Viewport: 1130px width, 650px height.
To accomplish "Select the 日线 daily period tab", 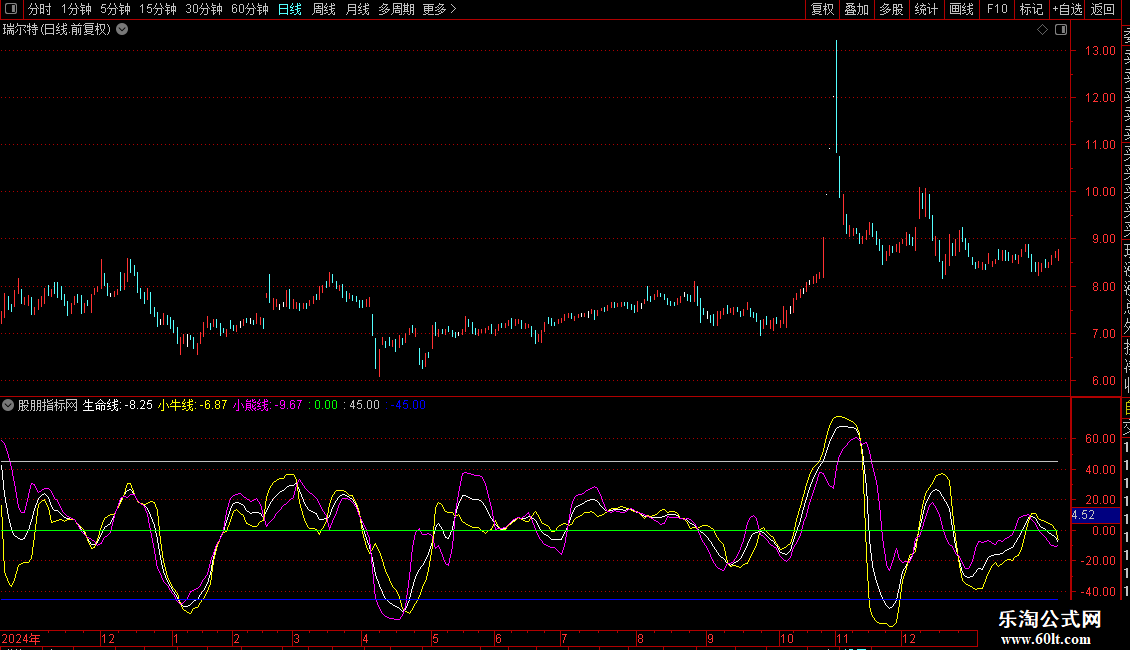I will click(290, 9).
